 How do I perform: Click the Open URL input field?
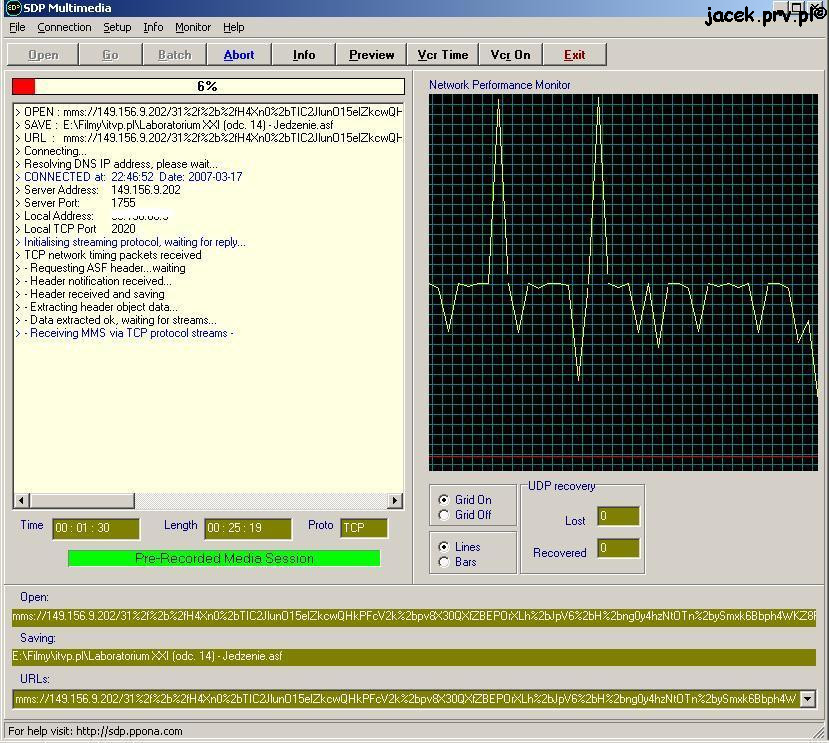tap(414, 617)
